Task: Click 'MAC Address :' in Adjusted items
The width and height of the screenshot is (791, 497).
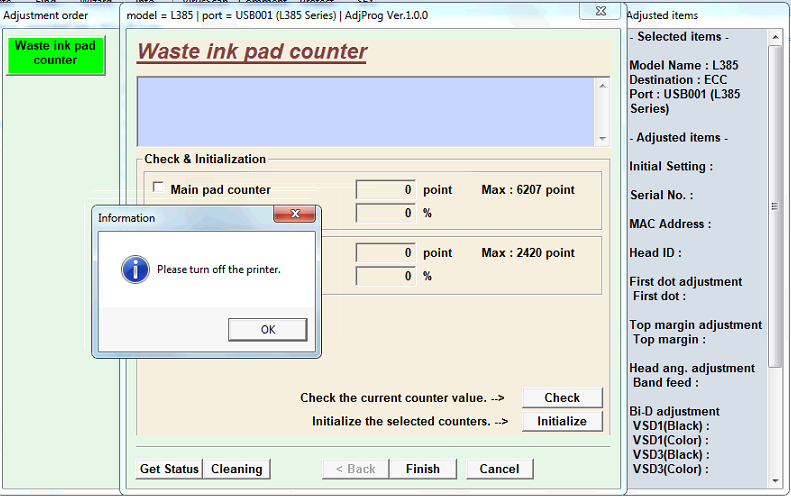Action: [x=670, y=224]
